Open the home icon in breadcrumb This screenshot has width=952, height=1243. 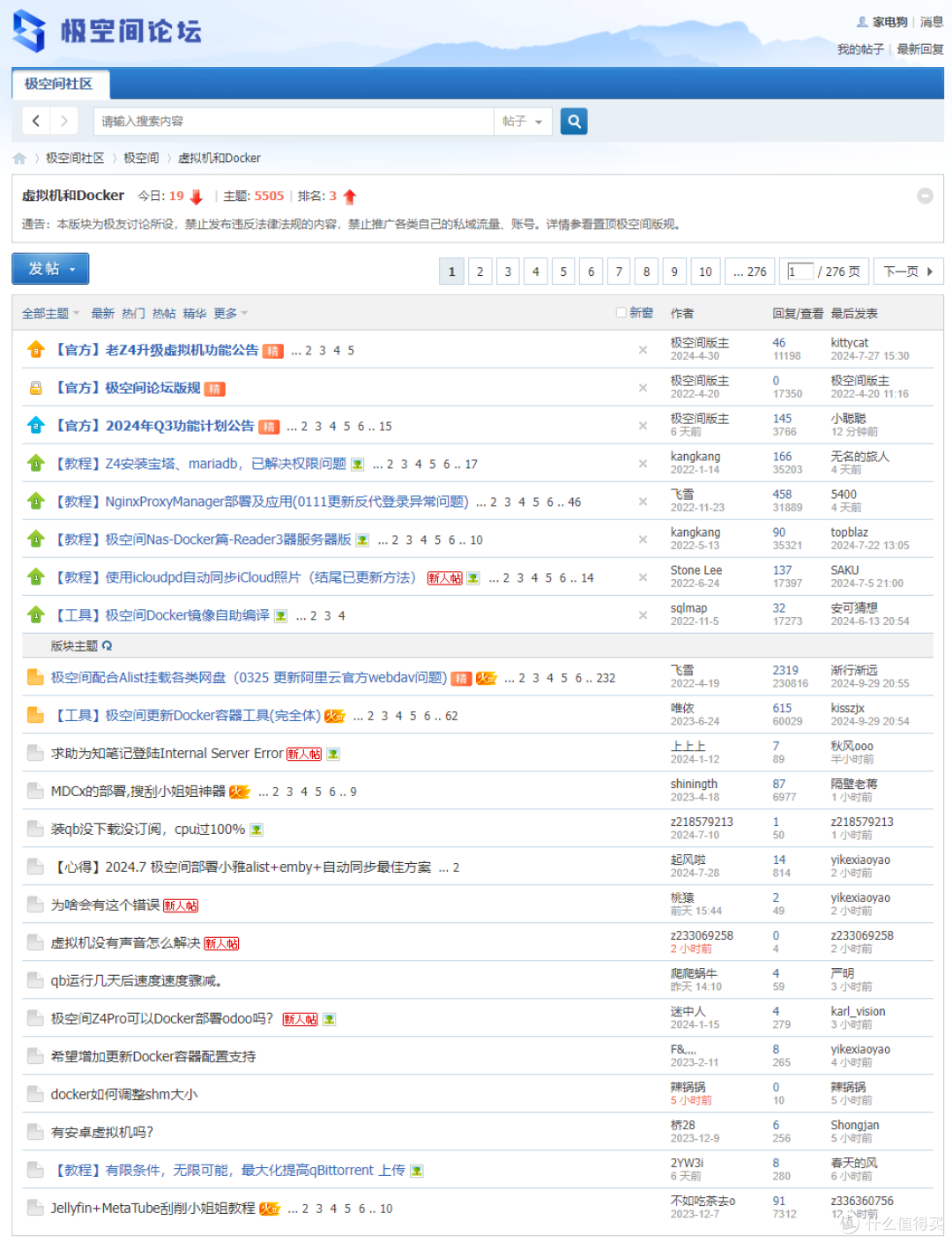(19, 158)
